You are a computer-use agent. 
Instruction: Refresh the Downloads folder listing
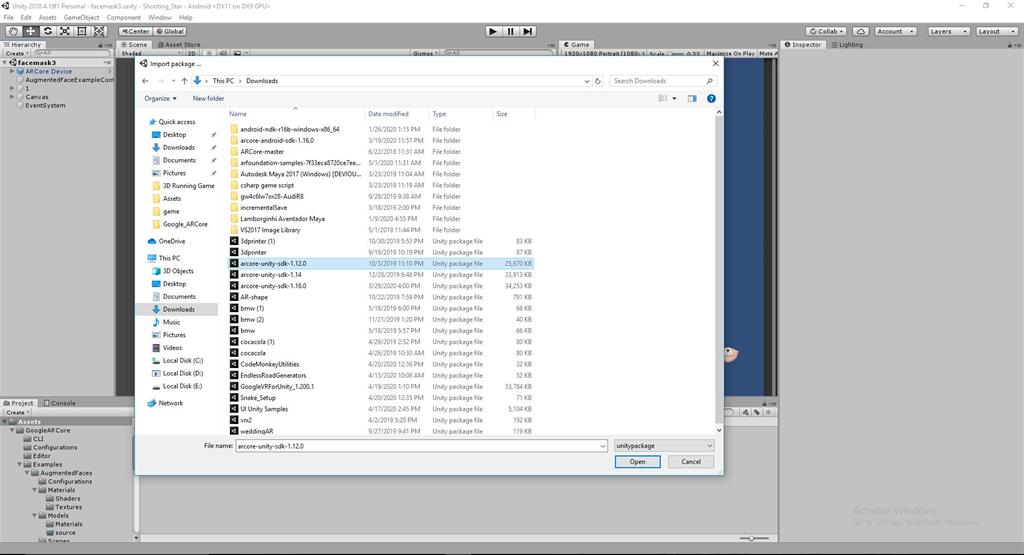(598, 81)
